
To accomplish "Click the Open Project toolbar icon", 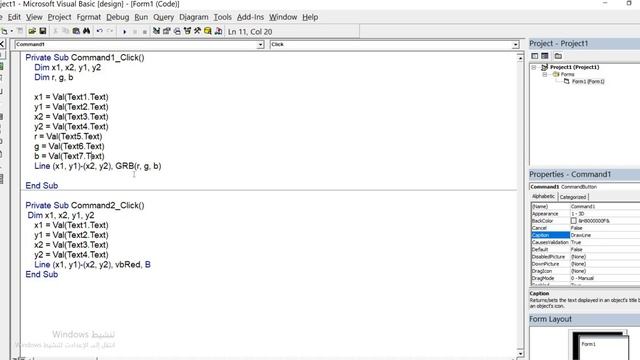I will click(x=32, y=31).
